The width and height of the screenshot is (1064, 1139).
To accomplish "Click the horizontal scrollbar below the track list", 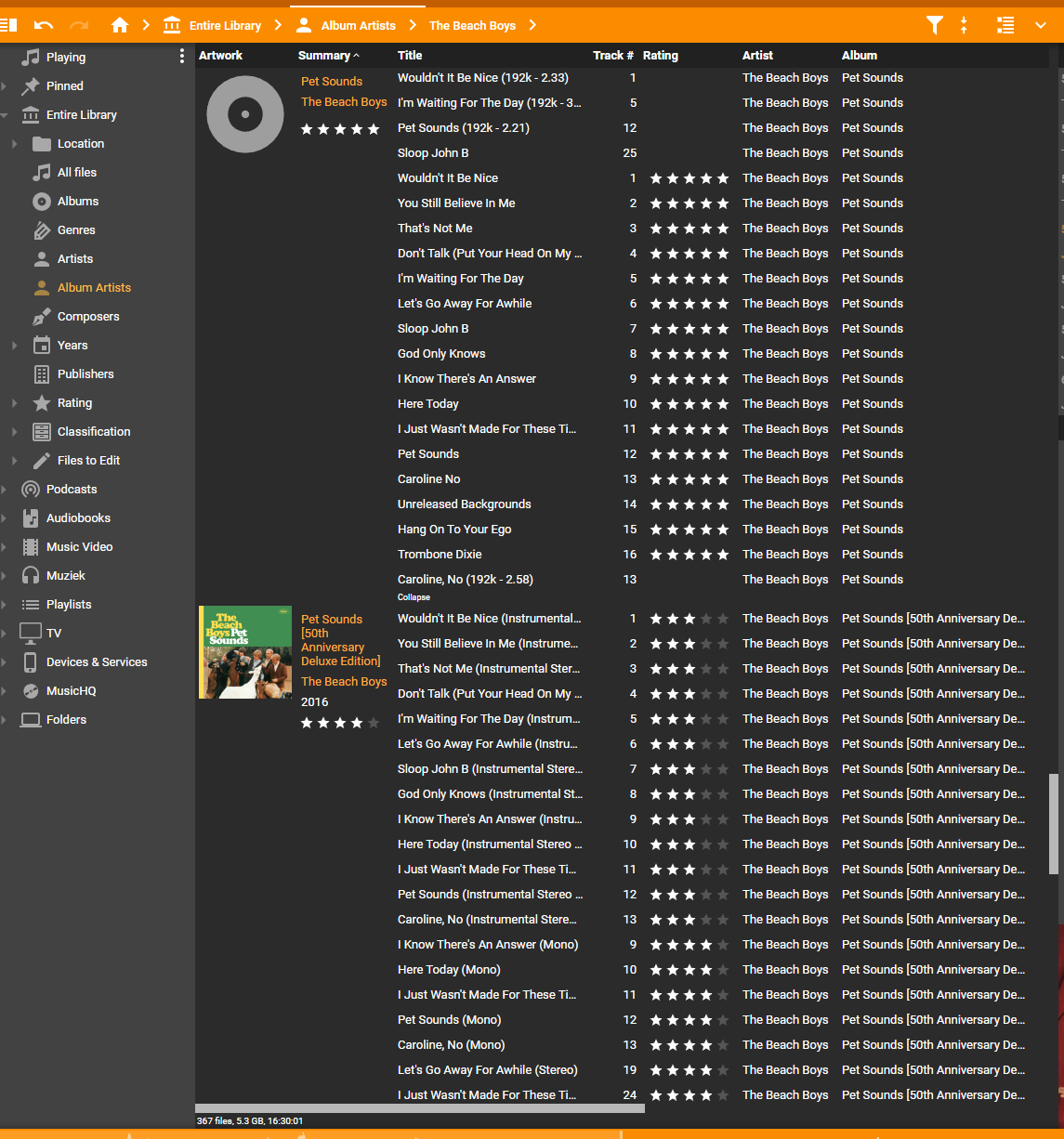I will (419, 1108).
